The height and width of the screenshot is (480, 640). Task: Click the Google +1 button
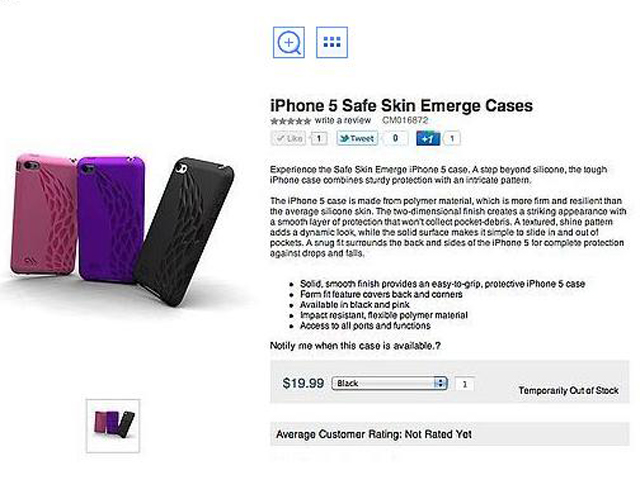[x=428, y=139]
